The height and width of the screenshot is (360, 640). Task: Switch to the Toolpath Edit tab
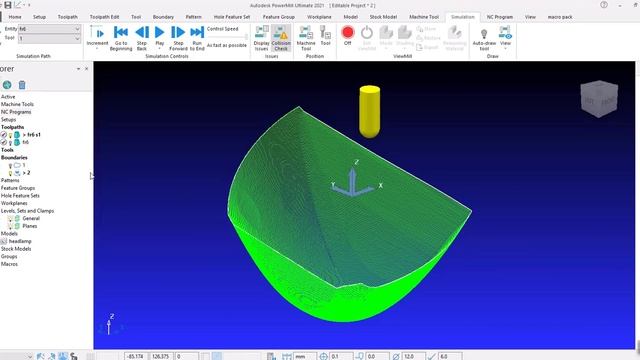tap(104, 17)
